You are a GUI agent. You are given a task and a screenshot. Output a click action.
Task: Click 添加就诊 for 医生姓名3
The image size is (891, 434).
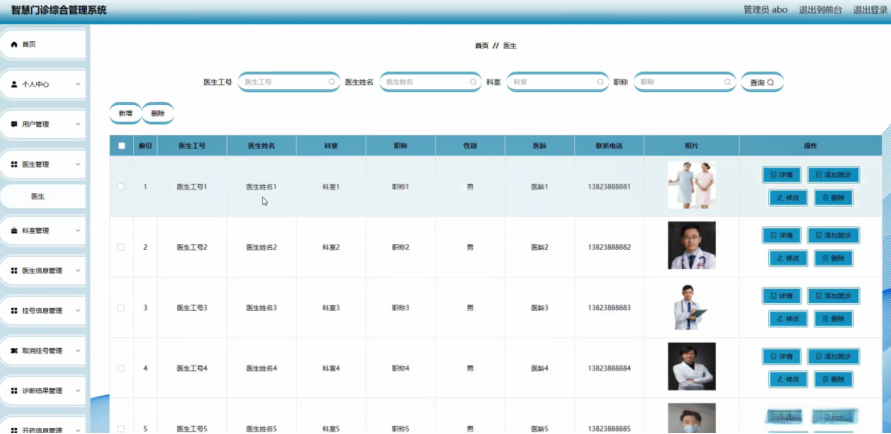(x=833, y=295)
